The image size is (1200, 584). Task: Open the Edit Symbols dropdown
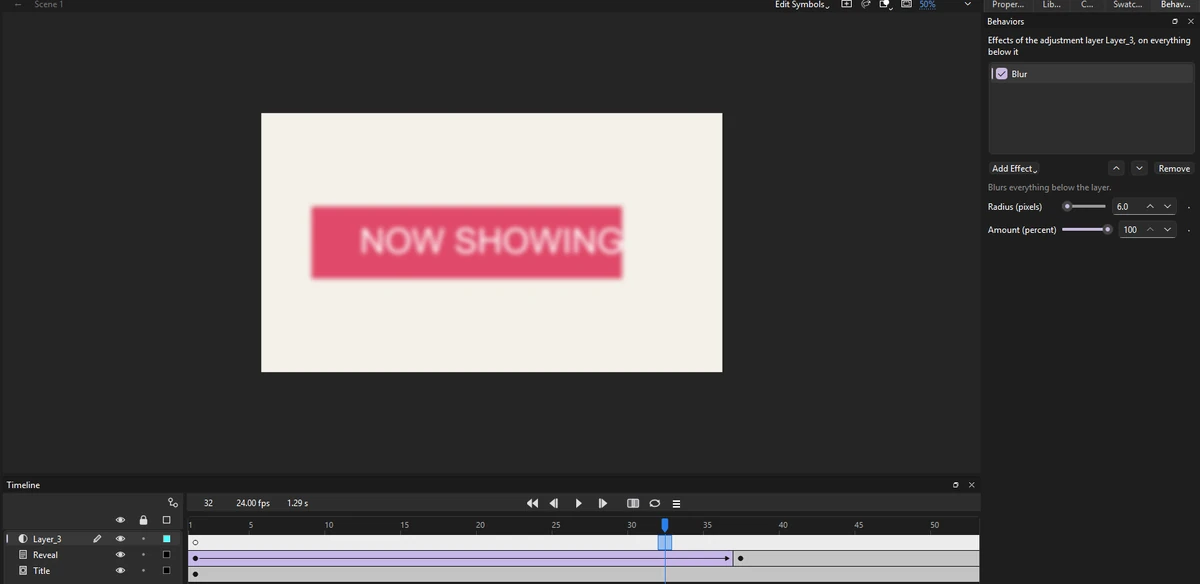click(x=802, y=5)
